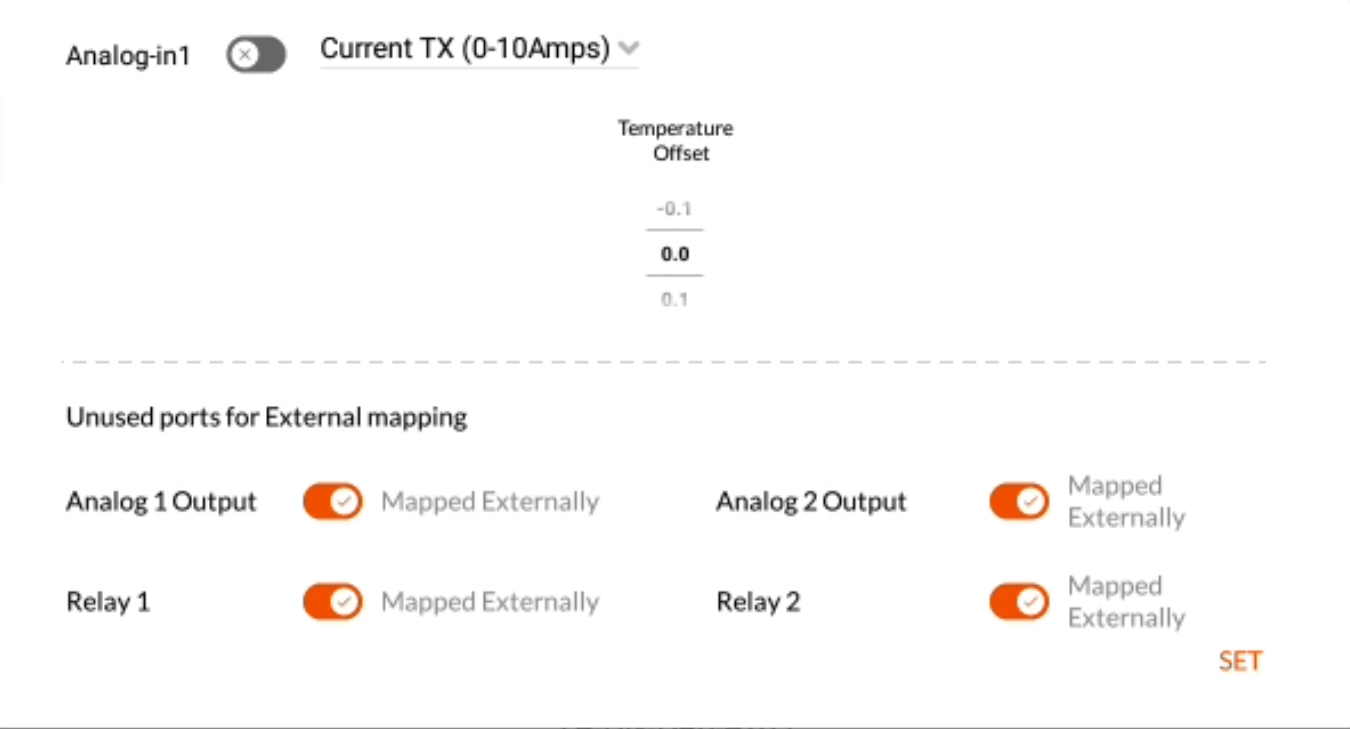1350x729 pixels.
Task: Click Mapped Externally text beside Relay 2
Action: (x=1127, y=602)
